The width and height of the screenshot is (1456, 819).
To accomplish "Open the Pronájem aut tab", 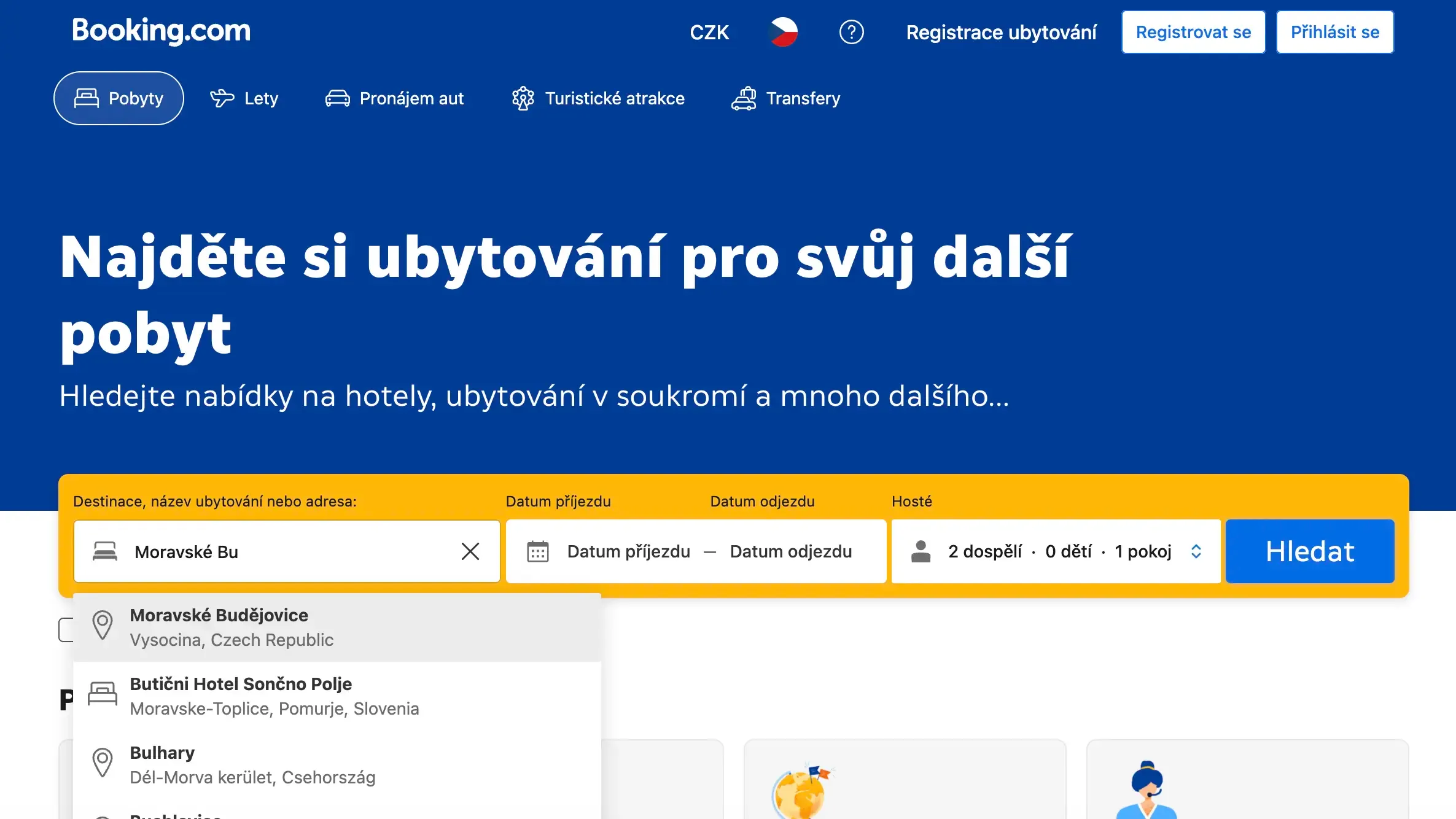I will click(394, 98).
